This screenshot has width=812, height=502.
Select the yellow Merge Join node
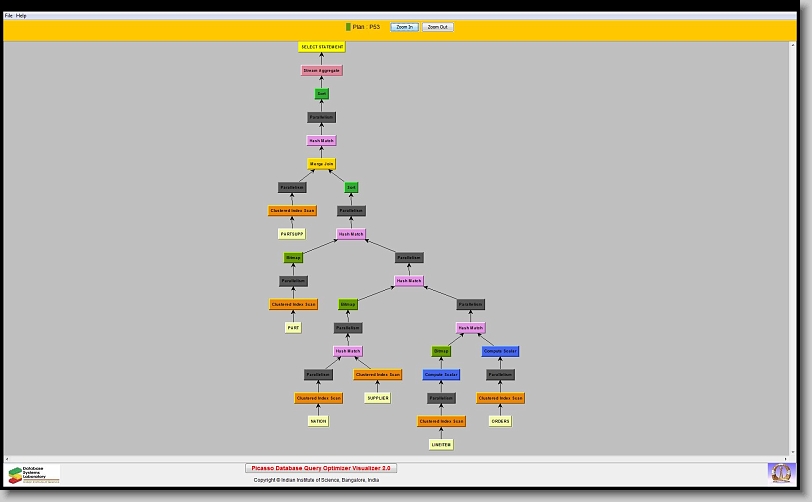[321, 164]
